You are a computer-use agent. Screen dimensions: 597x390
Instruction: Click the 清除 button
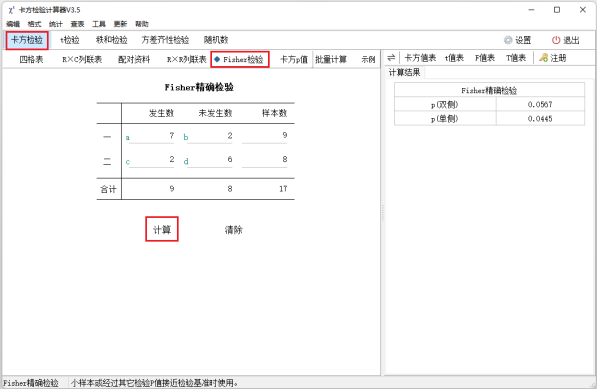(233, 230)
